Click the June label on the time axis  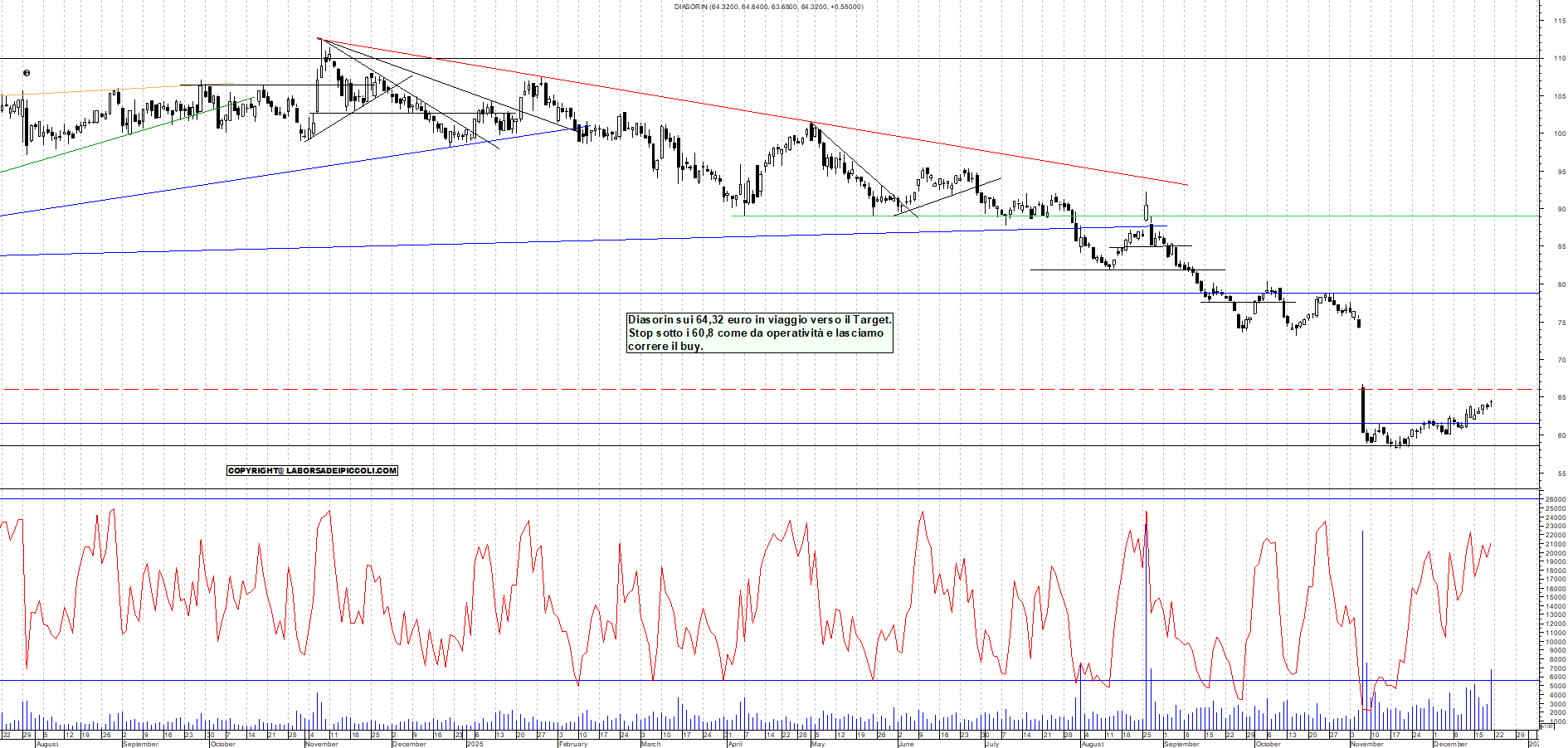point(906,744)
